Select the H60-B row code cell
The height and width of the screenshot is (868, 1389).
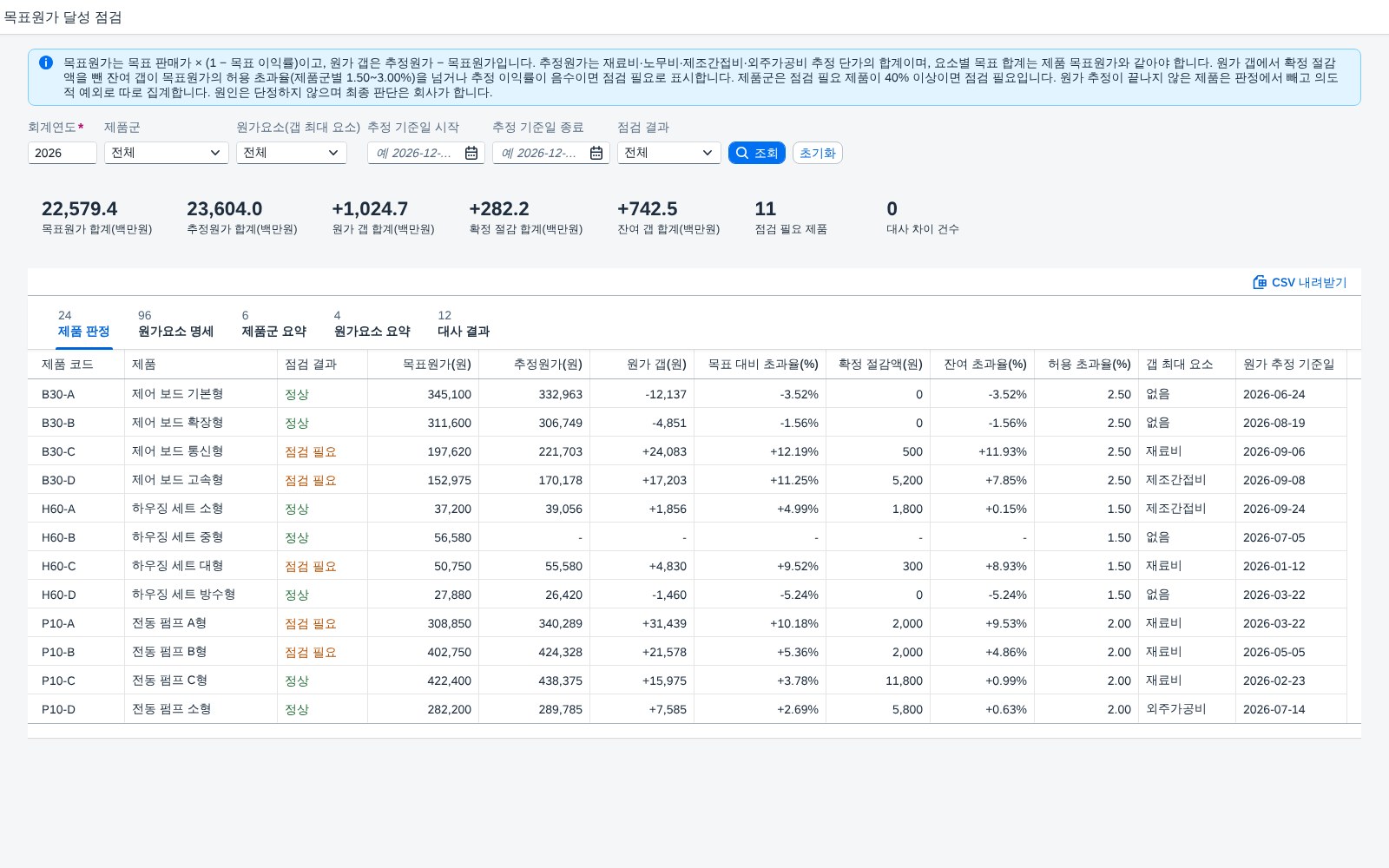coord(76,537)
